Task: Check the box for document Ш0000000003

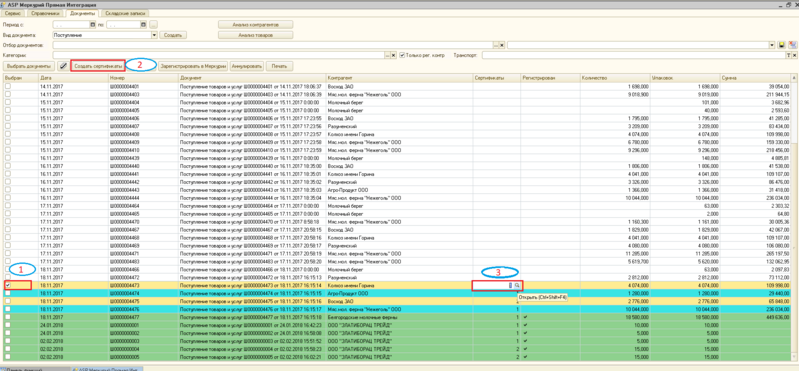Action: pos(8,340)
